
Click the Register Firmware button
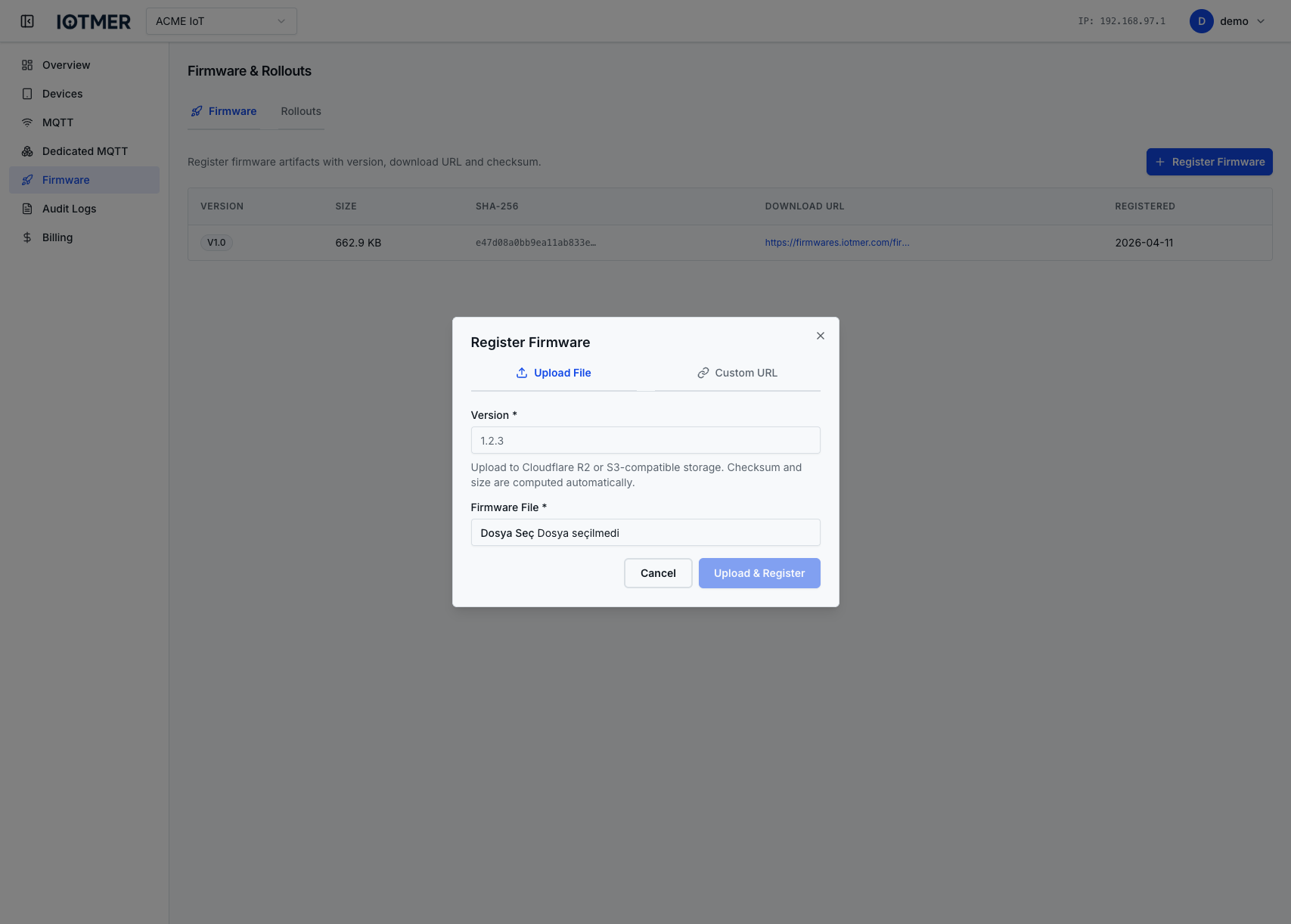1209,162
